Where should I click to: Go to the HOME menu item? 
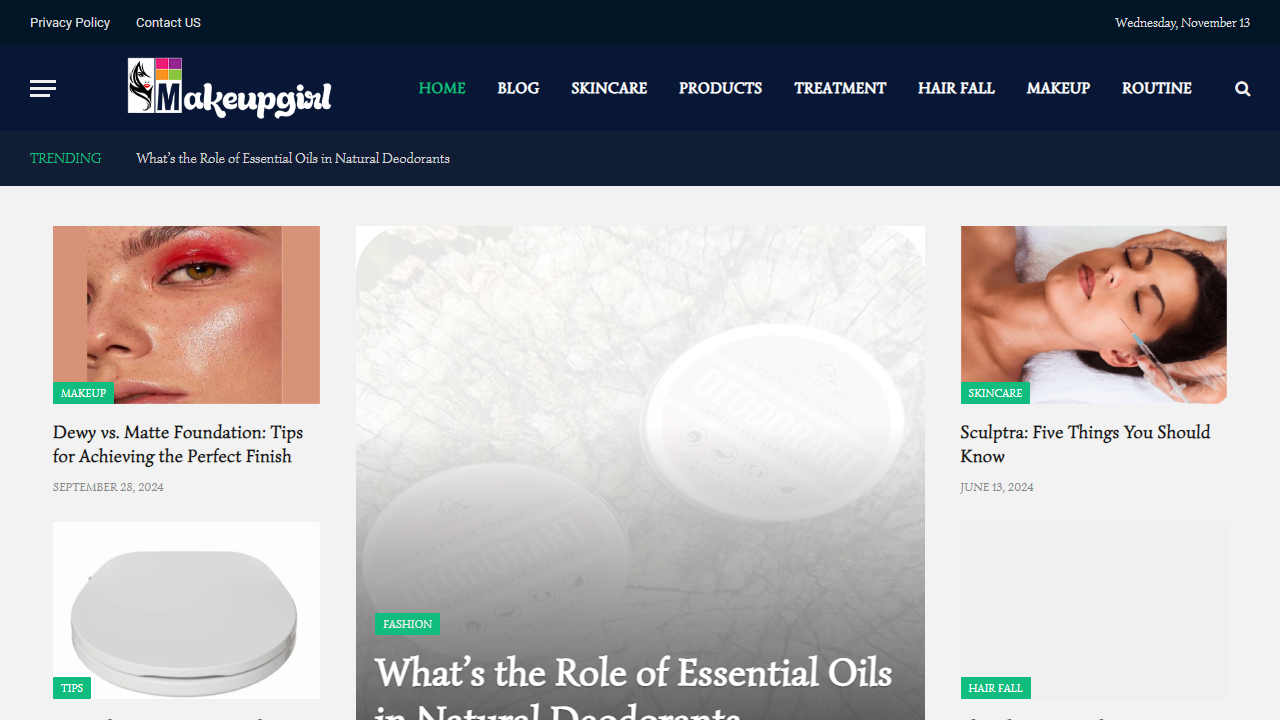442,88
